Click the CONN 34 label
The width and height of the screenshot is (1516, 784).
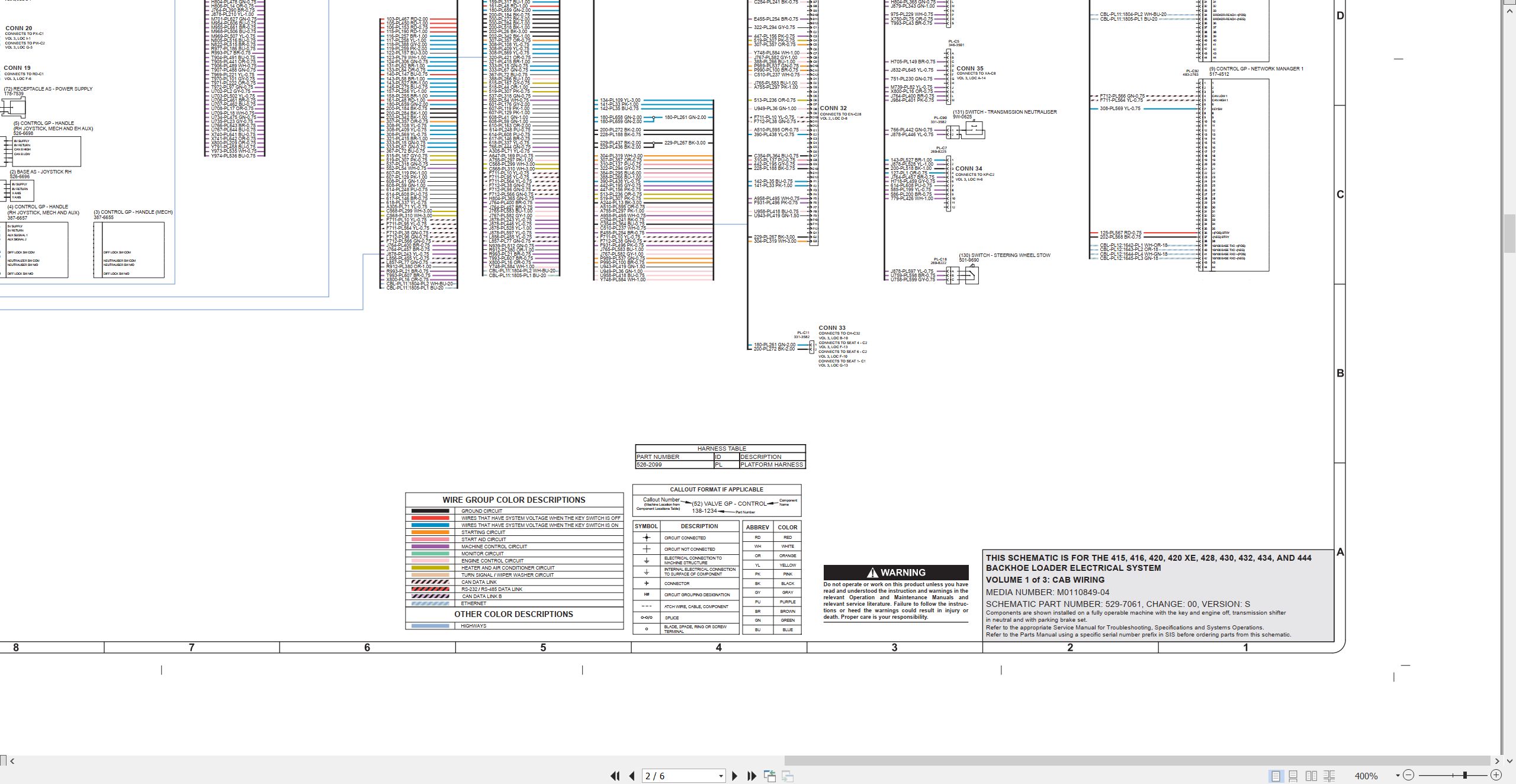969,169
